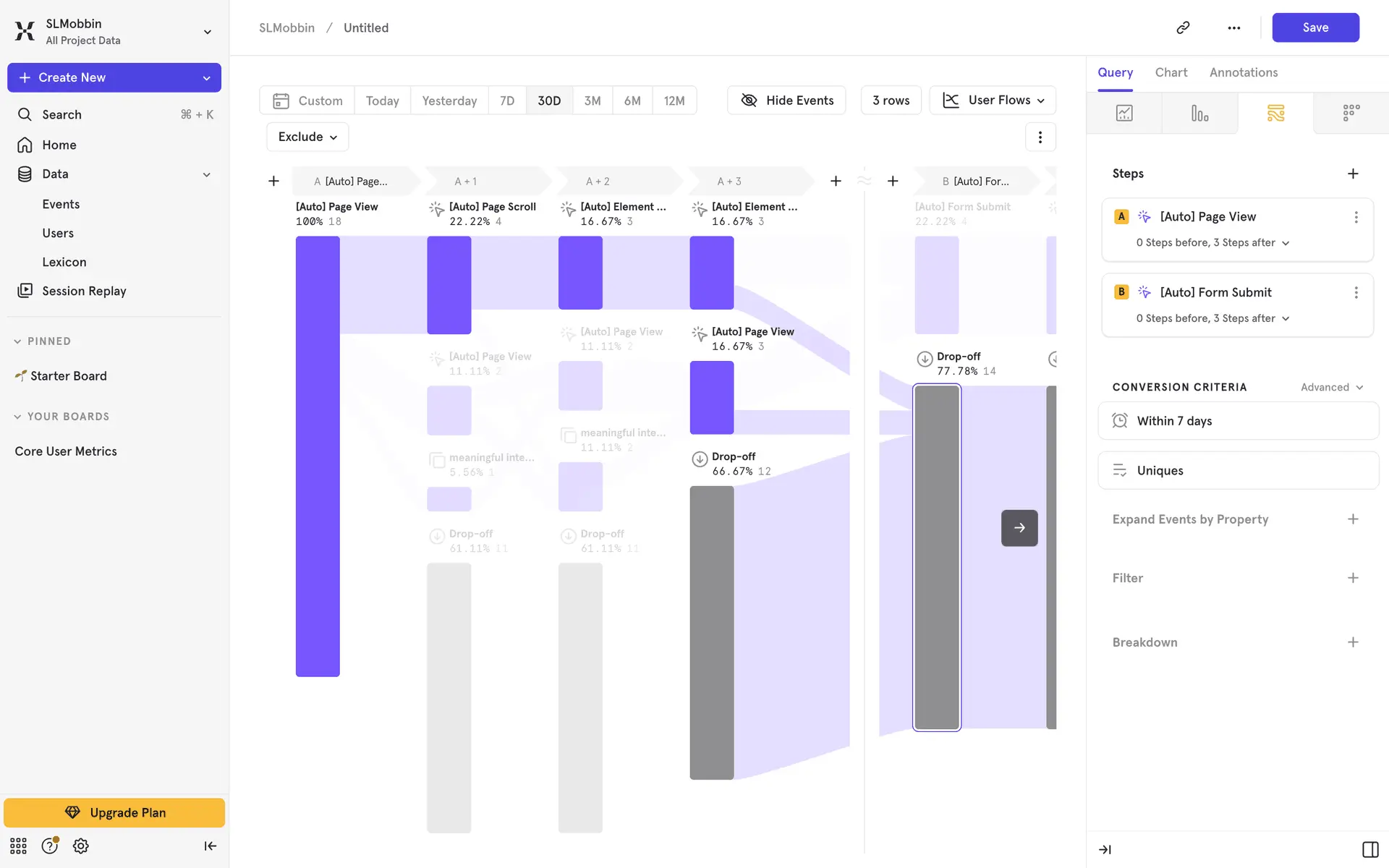This screenshot has height=868, width=1389.
Task: Select the bar chart insights icon
Action: (x=1199, y=113)
